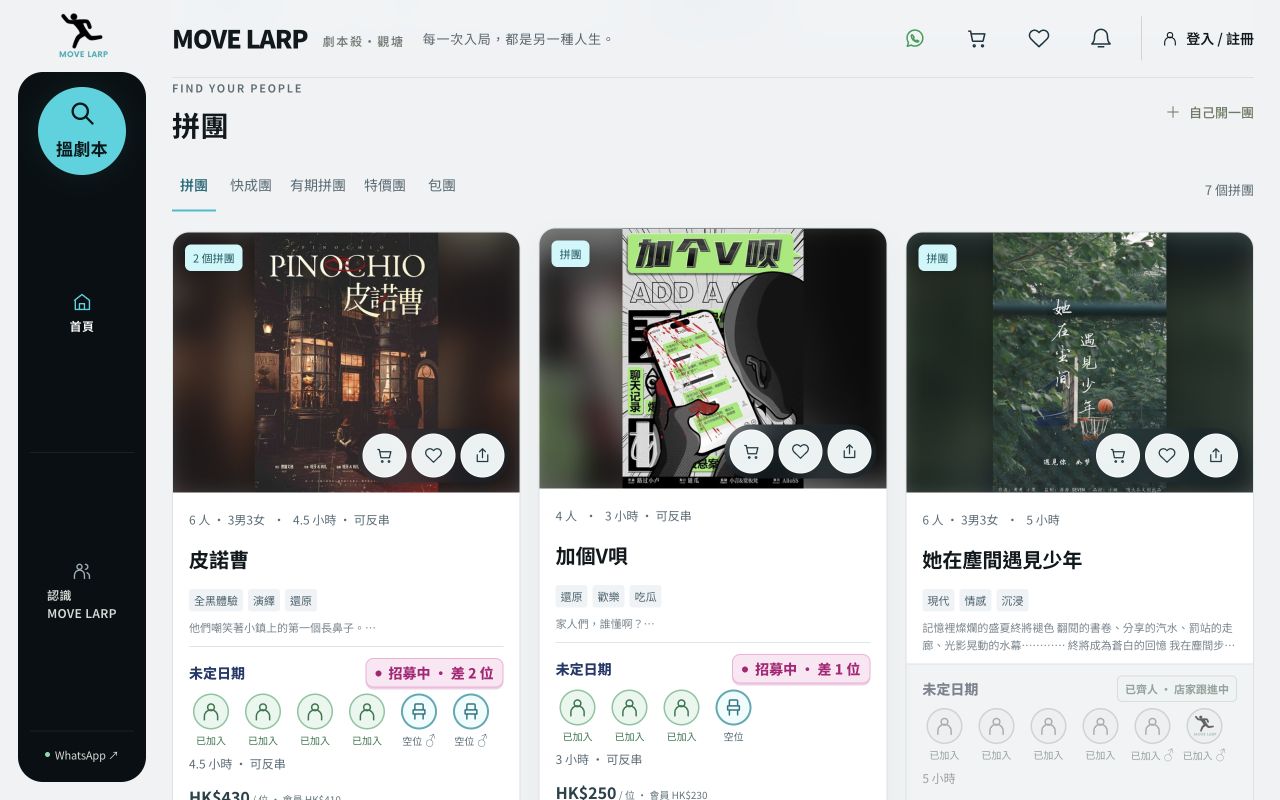Open the WhatsApp icon in header
The image size is (1280, 800).
coord(915,38)
